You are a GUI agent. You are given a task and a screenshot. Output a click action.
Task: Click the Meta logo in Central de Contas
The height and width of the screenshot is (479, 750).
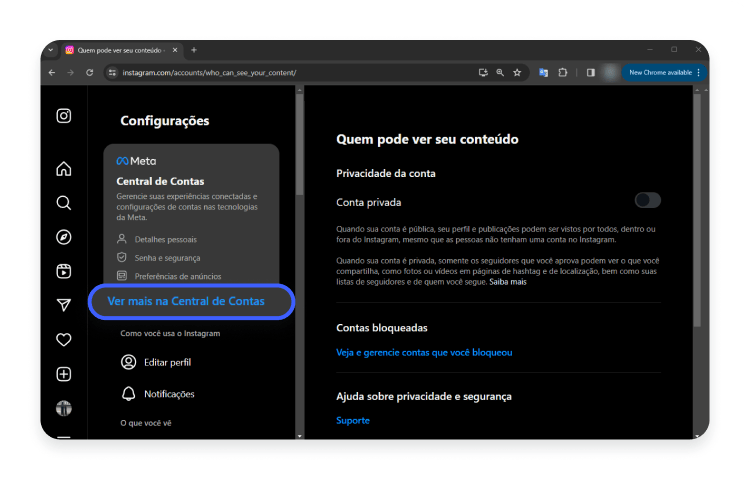coord(136,161)
